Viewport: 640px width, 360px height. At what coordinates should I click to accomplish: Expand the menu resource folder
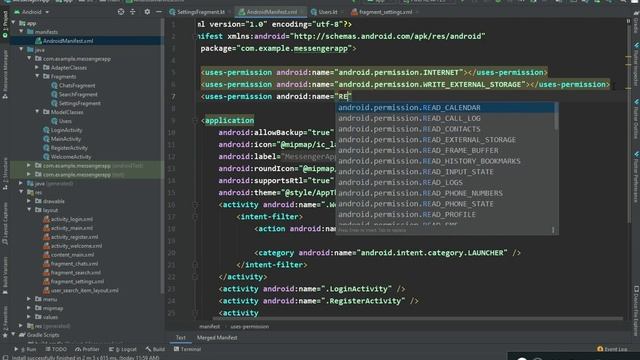click(29, 299)
